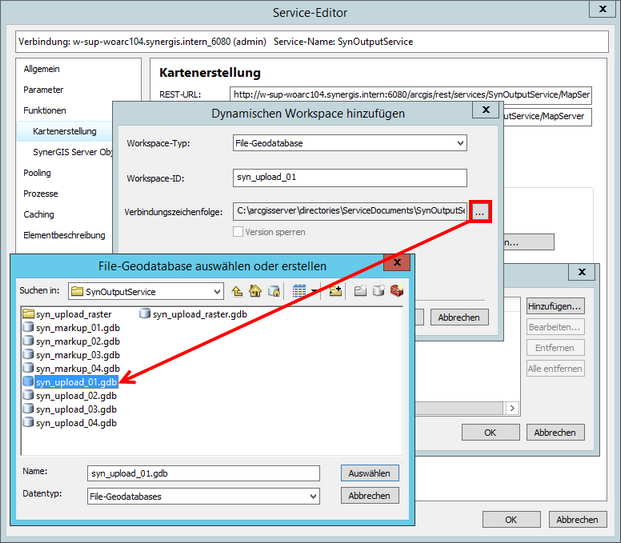This screenshot has width=621, height=543.
Task: Create new file geodatabase icon
Action: pos(379,291)
